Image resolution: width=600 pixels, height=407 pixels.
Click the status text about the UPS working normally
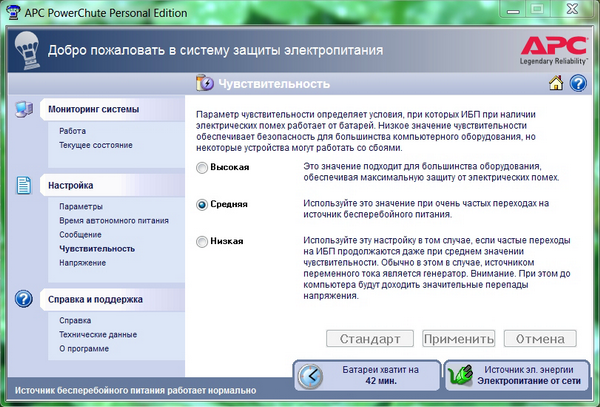point(135,391)
